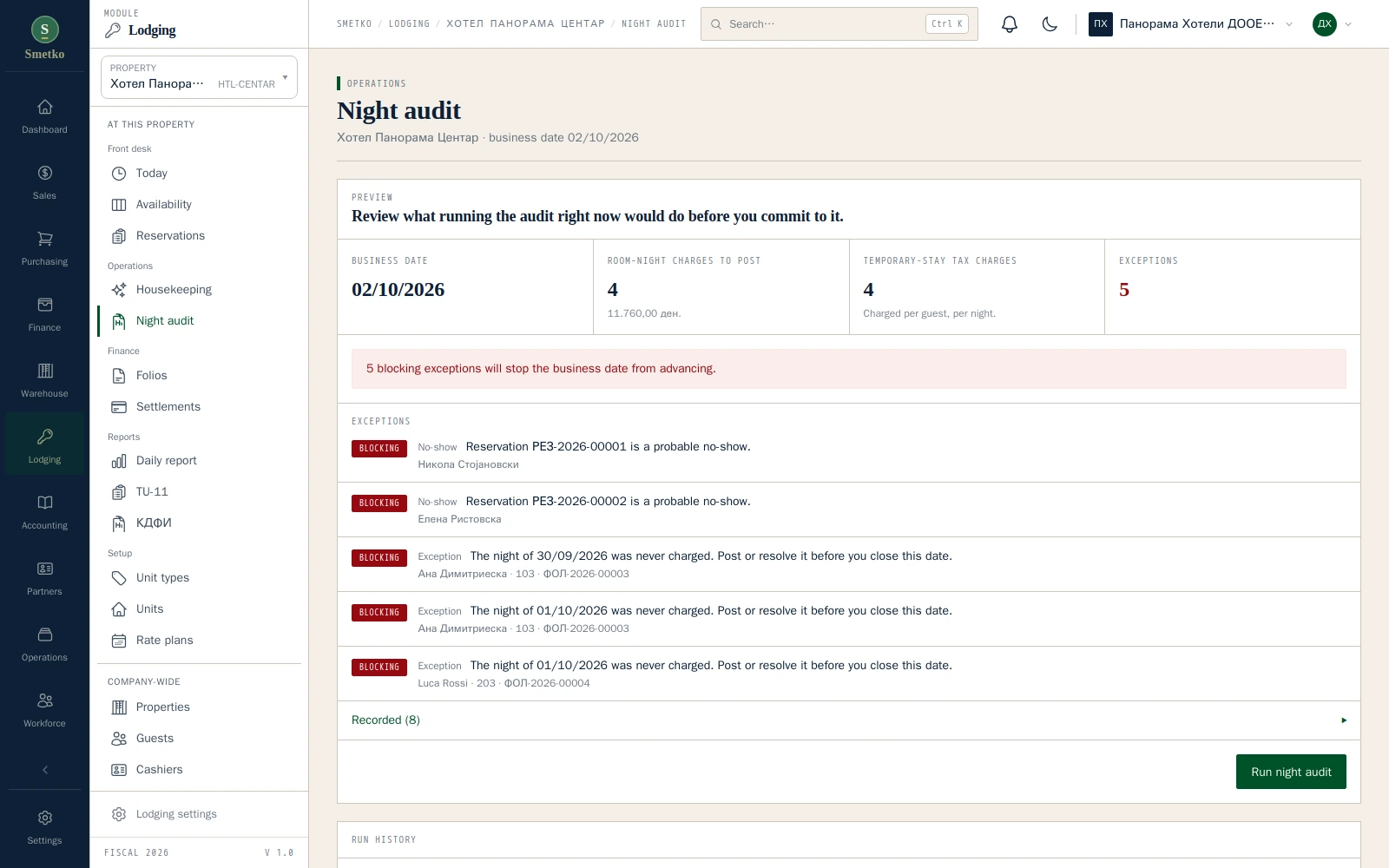Viewport: 1389px width, 868px height.
Task: Open Settlements in the sidebar
Action: coord(199,407)
